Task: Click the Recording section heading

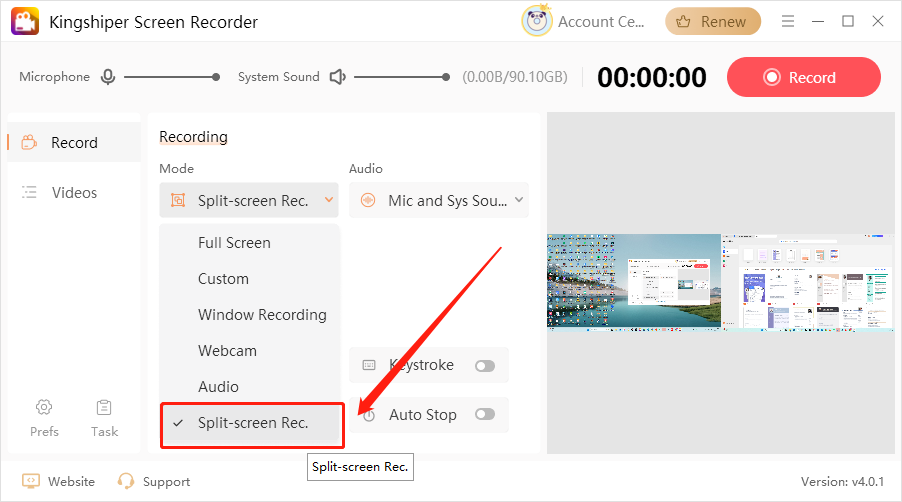Action: tap(193, 137)
